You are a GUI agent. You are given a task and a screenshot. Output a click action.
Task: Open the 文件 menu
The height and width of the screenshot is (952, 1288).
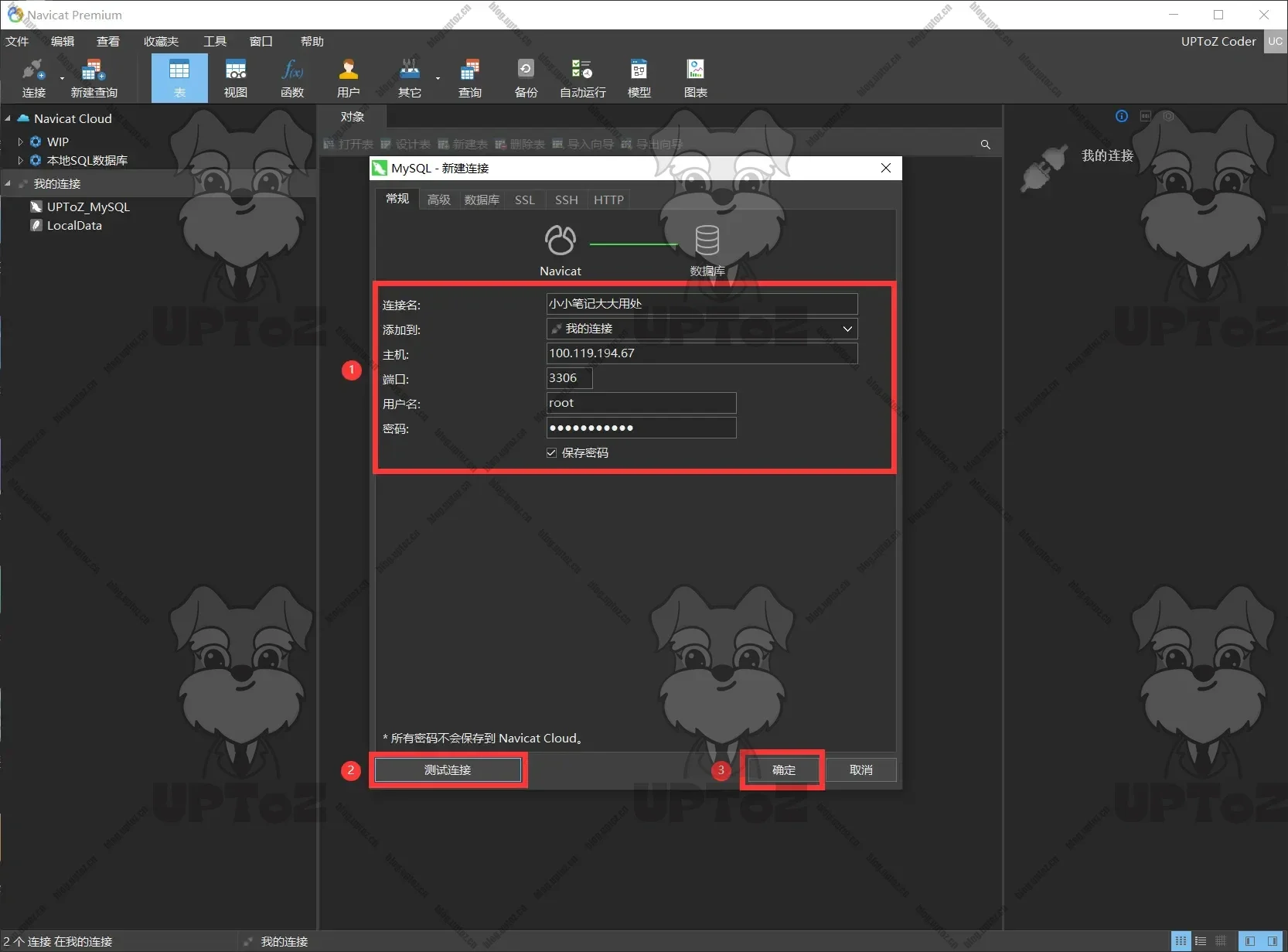coord(17,42)
